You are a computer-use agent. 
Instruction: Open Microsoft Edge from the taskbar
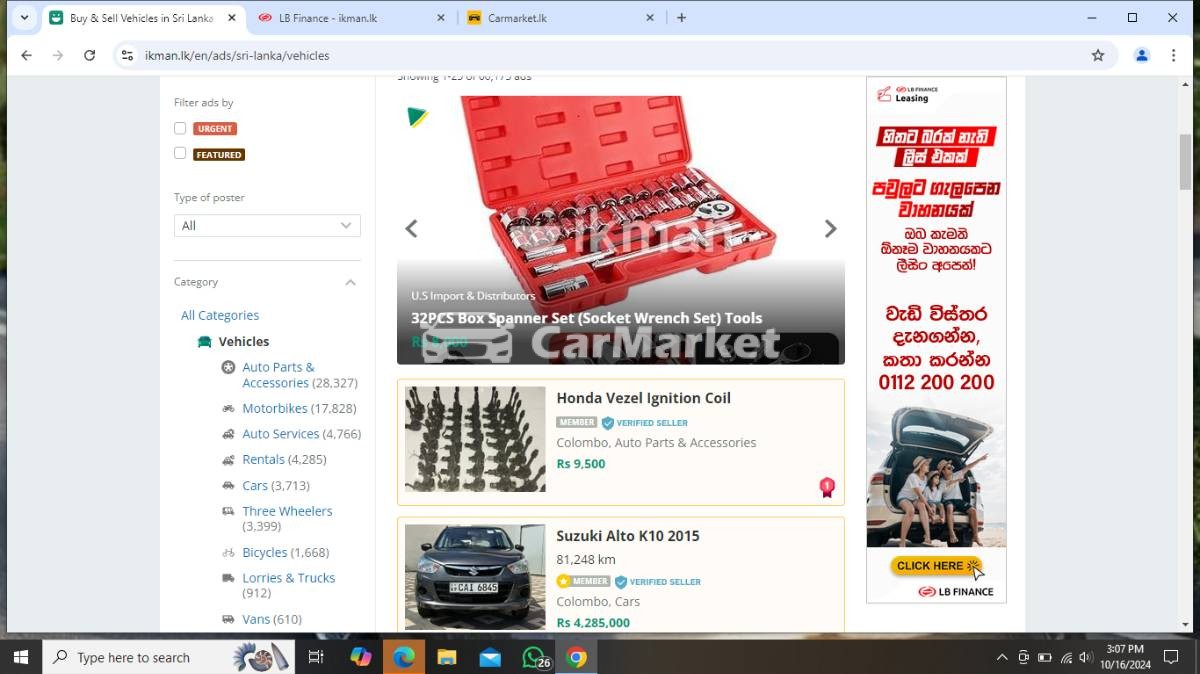[404, 657]
